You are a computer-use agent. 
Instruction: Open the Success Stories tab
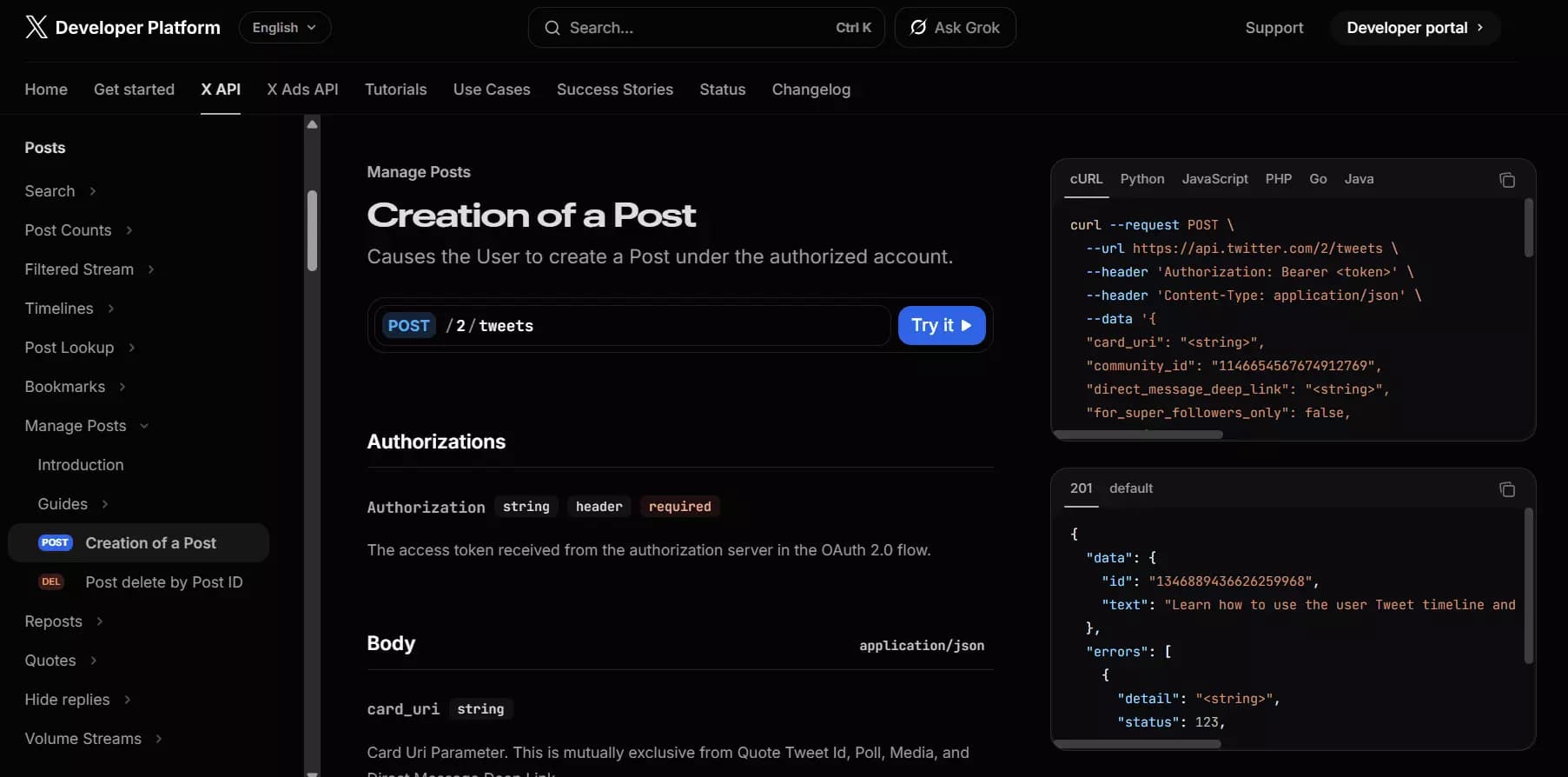(x=615, y=90)
